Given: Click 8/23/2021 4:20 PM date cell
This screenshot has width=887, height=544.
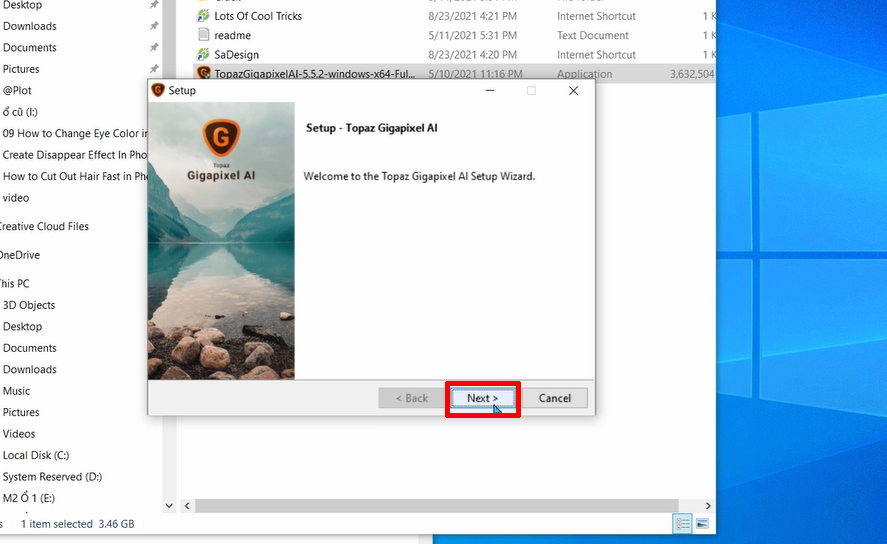Looking at the screenshot, I should 472,54.
